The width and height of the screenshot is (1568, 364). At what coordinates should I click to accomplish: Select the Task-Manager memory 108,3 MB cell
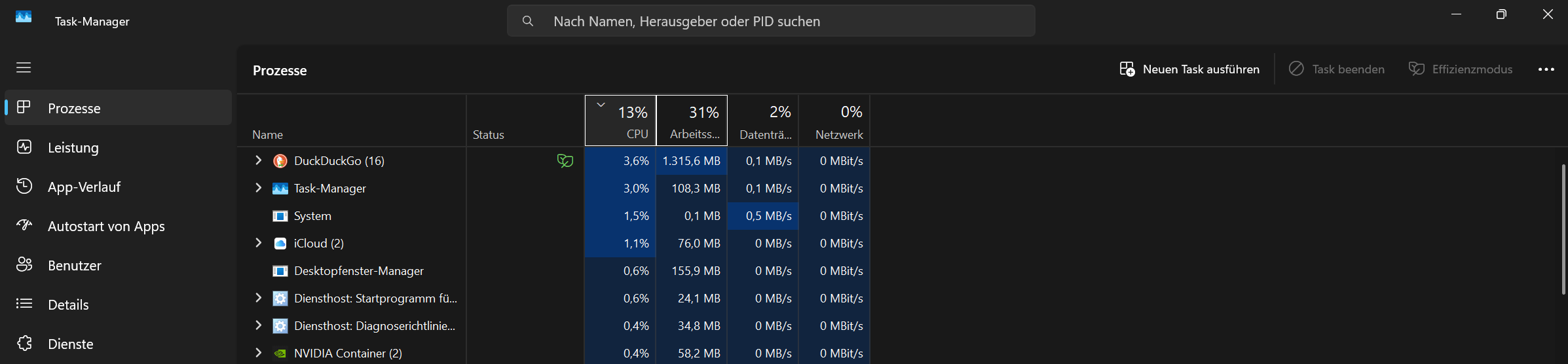[x=692, y=189]
